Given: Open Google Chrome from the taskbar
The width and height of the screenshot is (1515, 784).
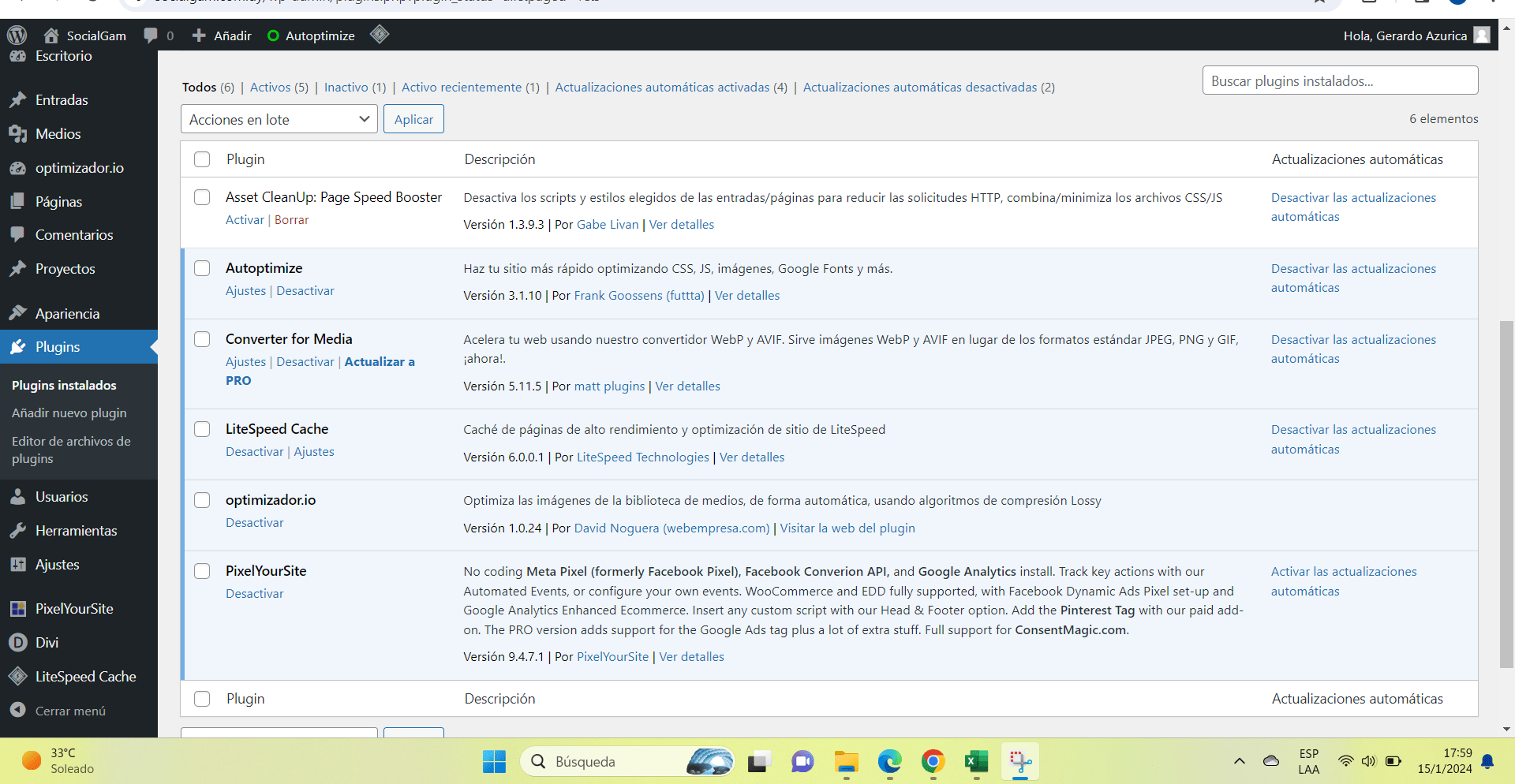Looking at the screenshot, I should [x=933, y=762].
